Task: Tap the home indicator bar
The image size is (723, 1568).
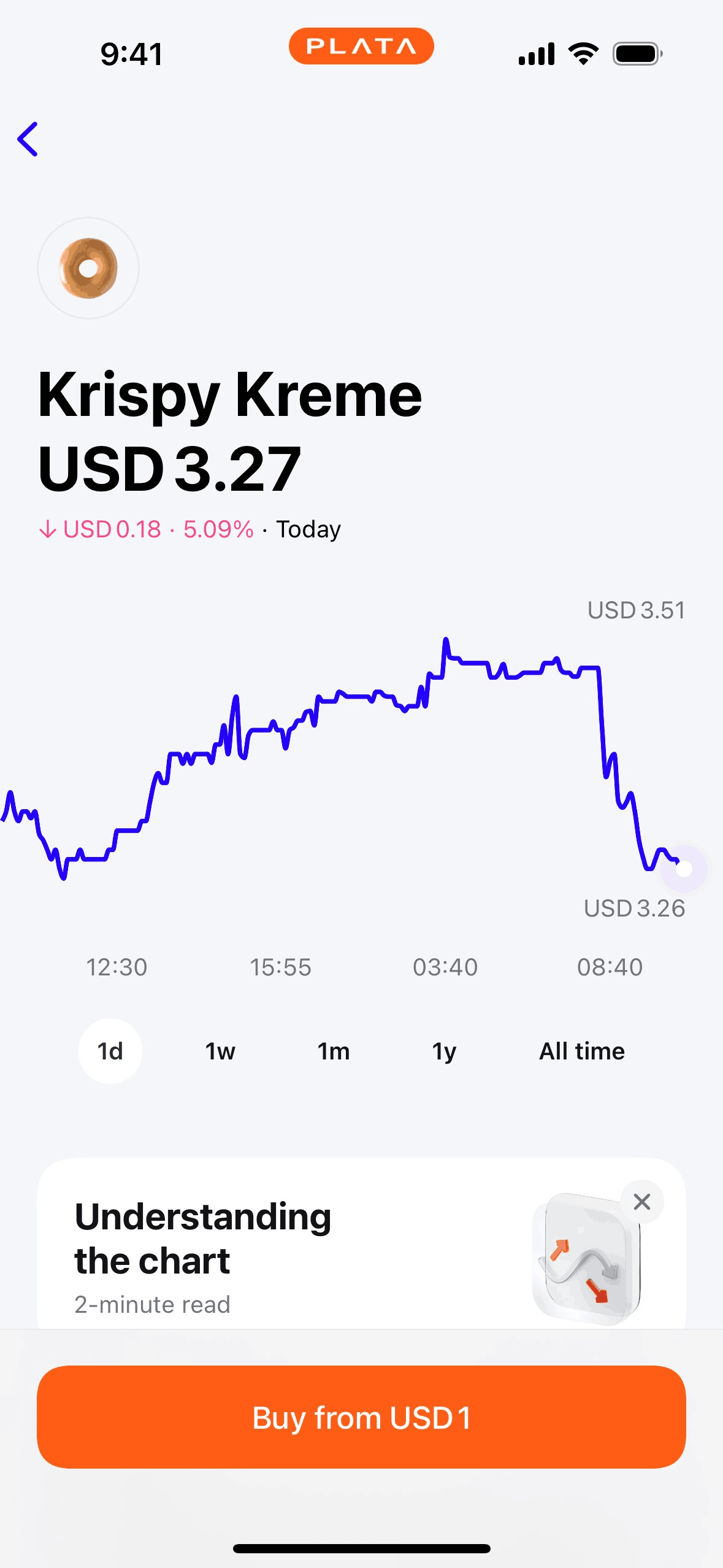Action: tap(362, 1548)
